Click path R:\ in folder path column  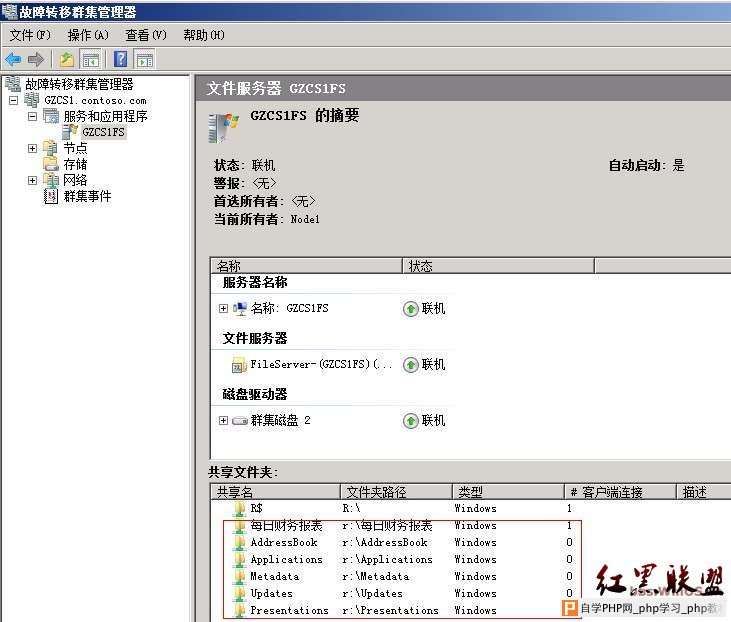352,508
